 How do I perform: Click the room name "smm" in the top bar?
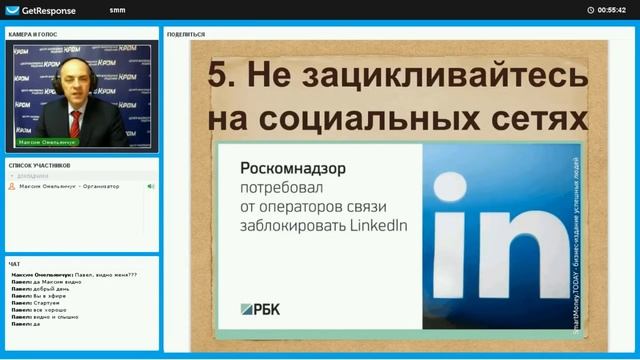tap(117, 10)
